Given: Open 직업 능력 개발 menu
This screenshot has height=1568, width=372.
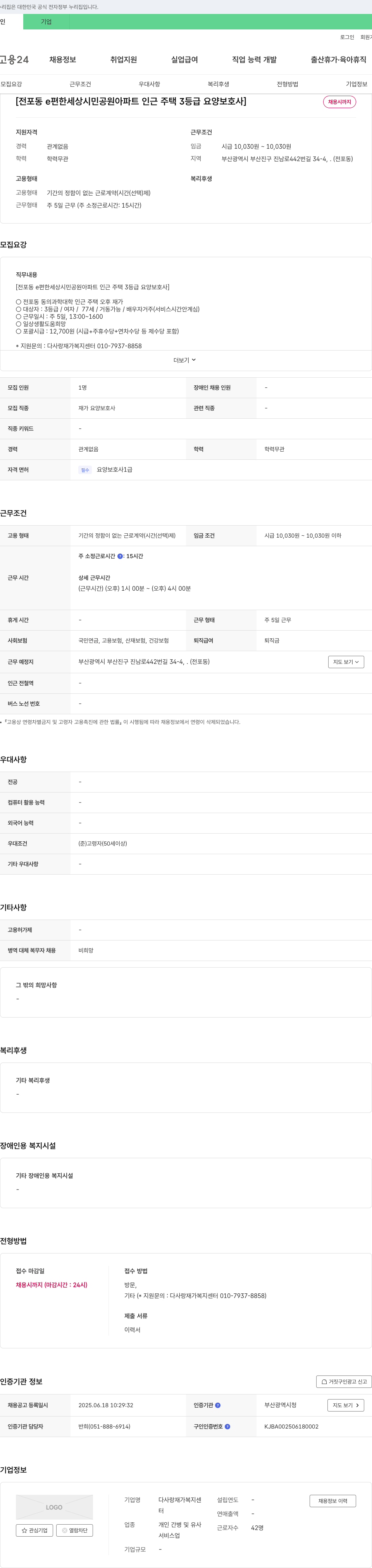Looking at the screenshot, I should (255, 60).
